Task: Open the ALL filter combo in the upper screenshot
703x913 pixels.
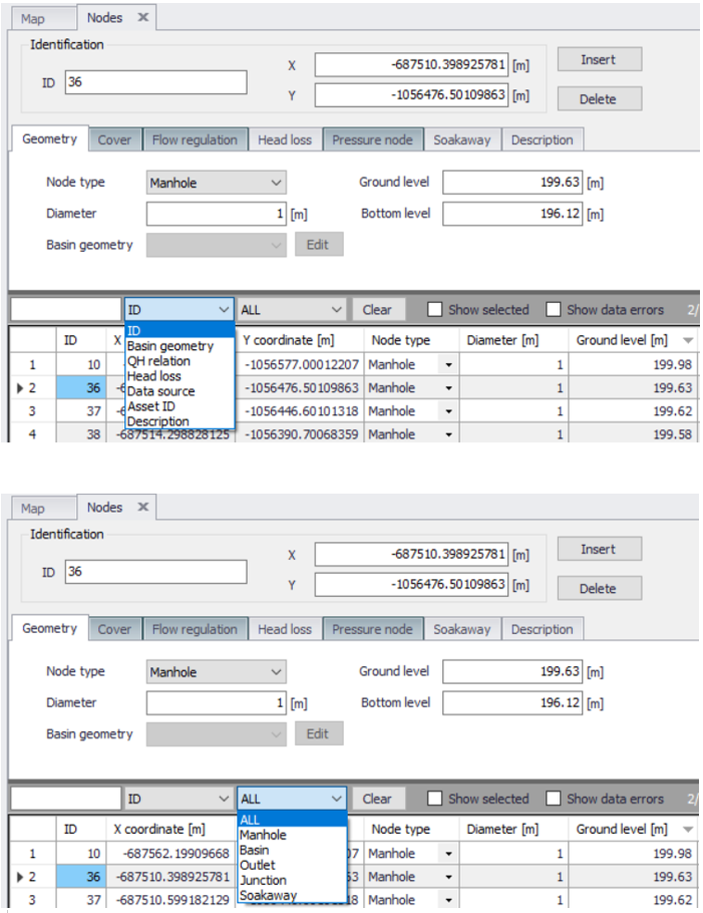Action: (291, 310)
